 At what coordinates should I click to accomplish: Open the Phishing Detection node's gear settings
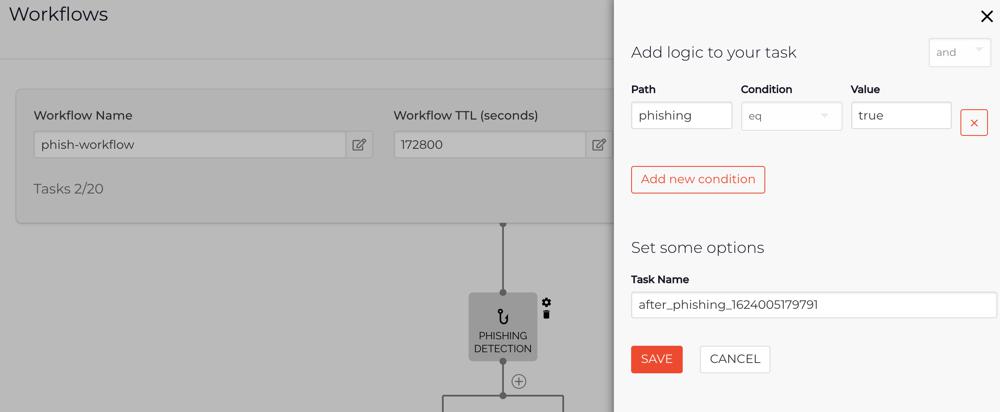[546, 302]
